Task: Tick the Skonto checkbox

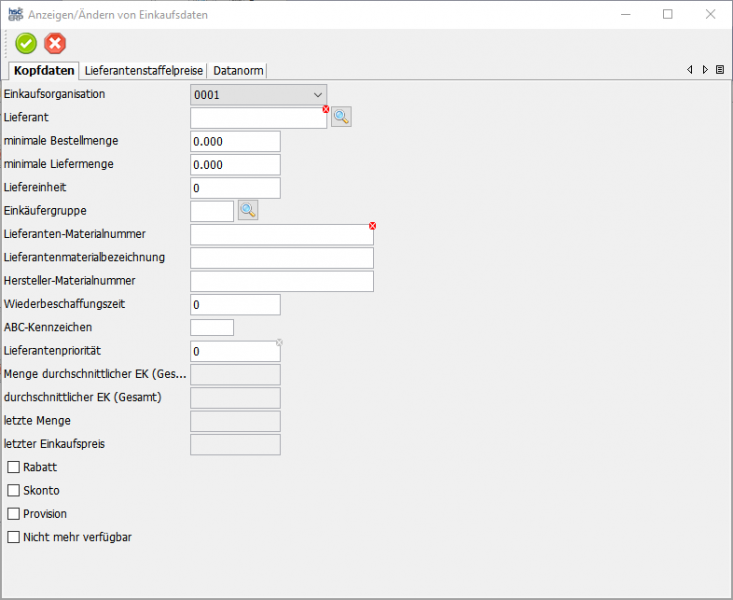Action: [14, 490]
